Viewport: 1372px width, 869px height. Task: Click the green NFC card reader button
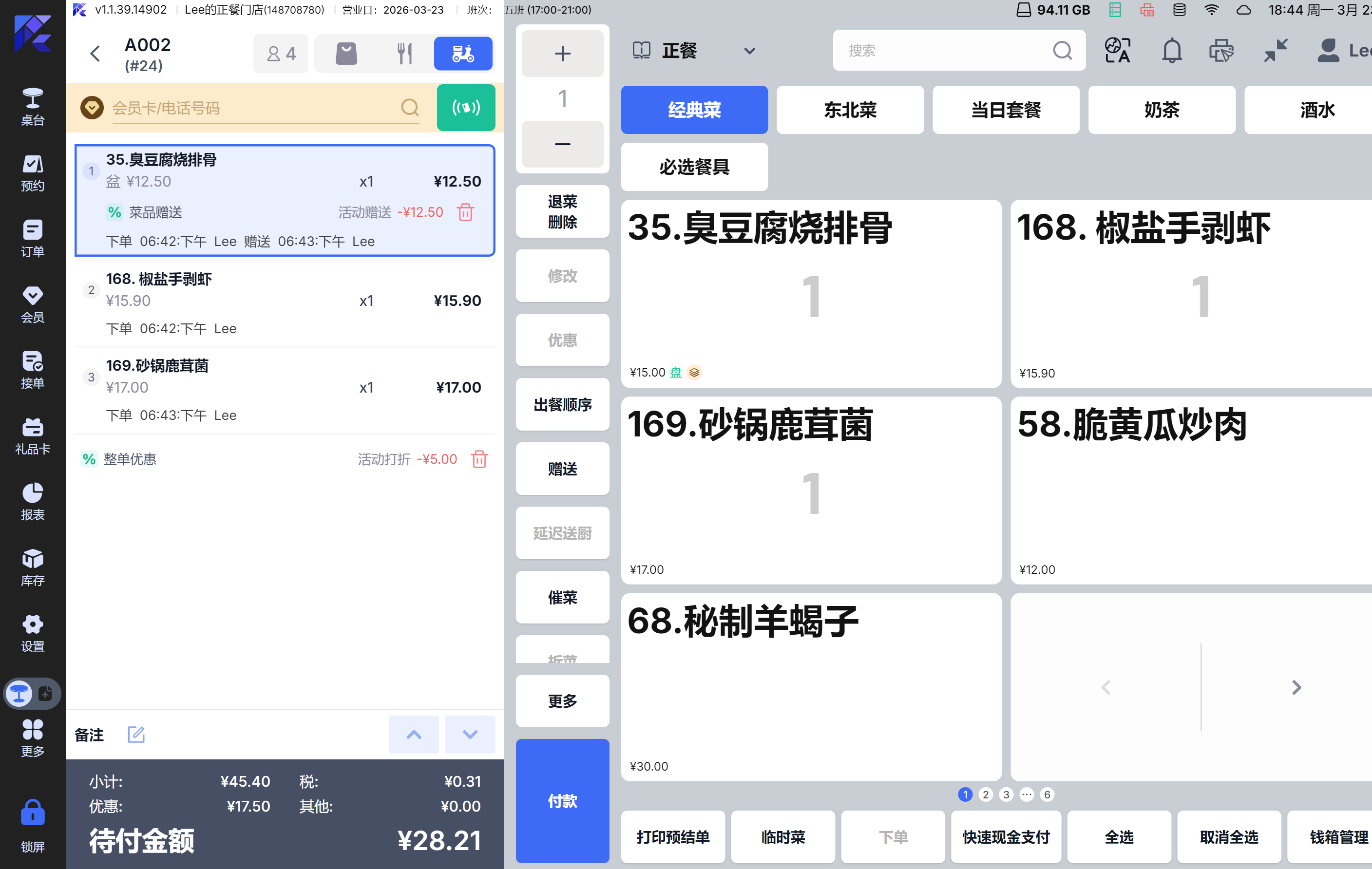click(x=465, y=108)
